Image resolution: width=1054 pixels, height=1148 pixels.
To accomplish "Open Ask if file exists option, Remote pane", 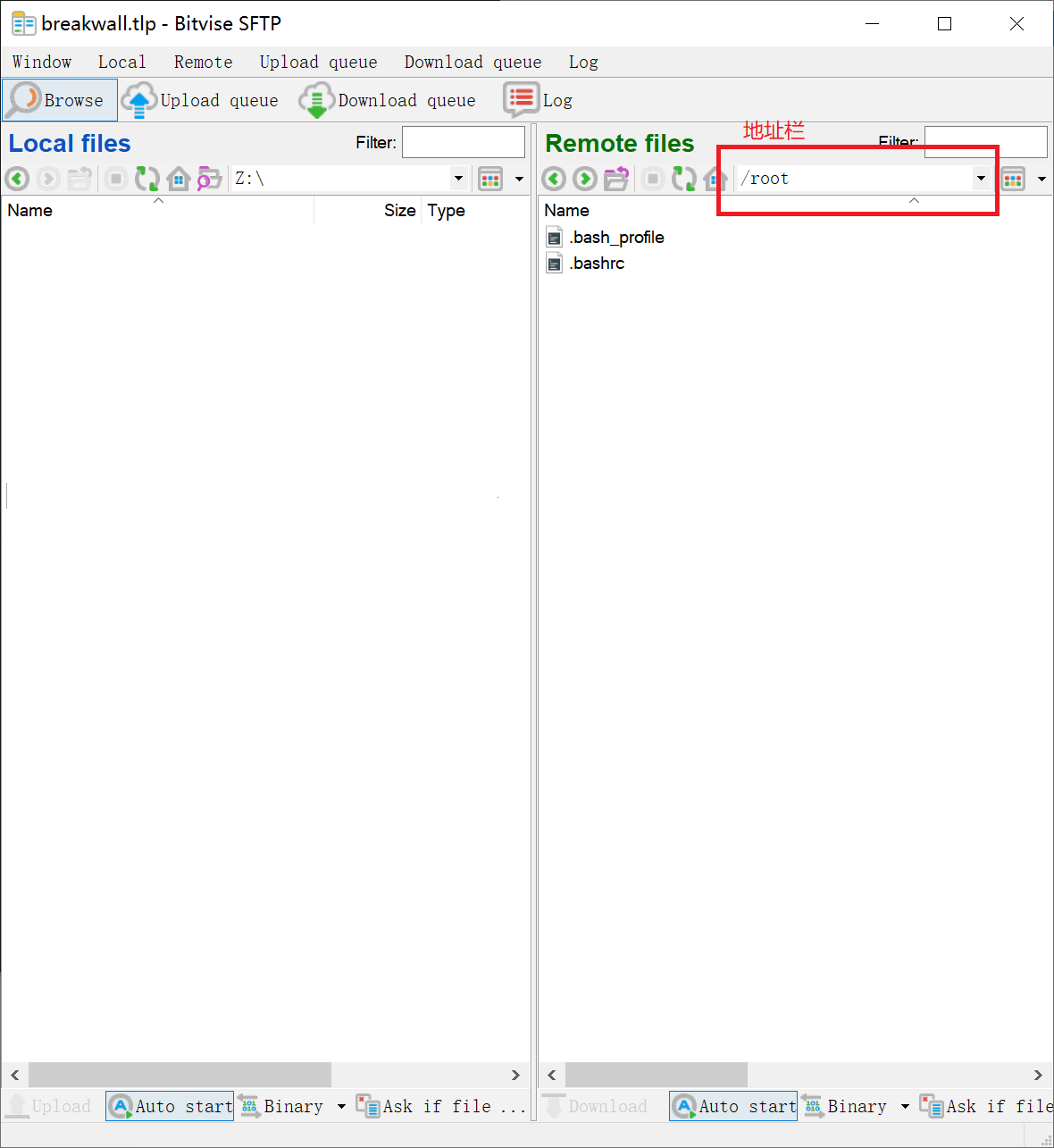I will (986, 1106).
